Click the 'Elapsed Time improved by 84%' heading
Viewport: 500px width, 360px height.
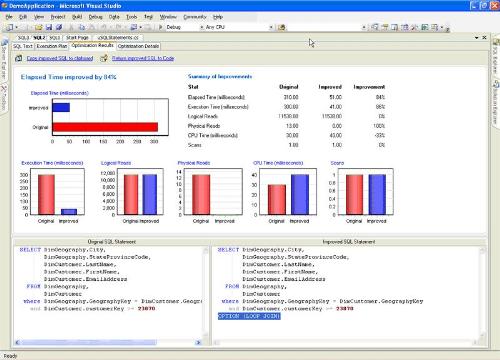tap(69, 77)
